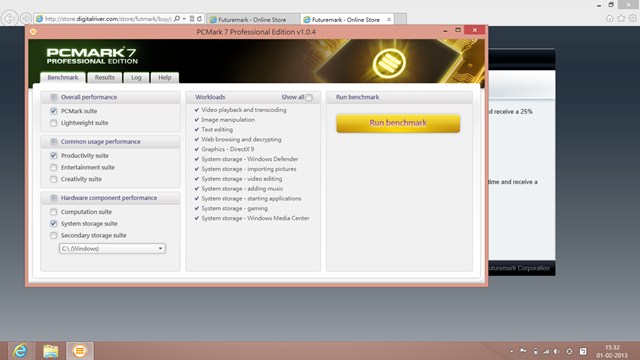Go forward in the Internet Explorer window
Viewport: 640px width, 360px height.
(25, 18)
